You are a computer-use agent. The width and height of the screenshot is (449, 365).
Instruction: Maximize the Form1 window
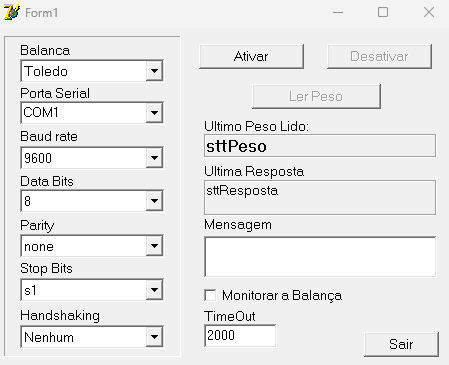click(x=383, y=13)
